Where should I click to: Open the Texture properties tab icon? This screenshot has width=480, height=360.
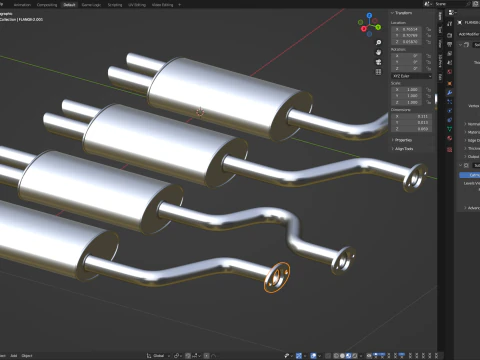pyautogui.click(x=450, y=150)
